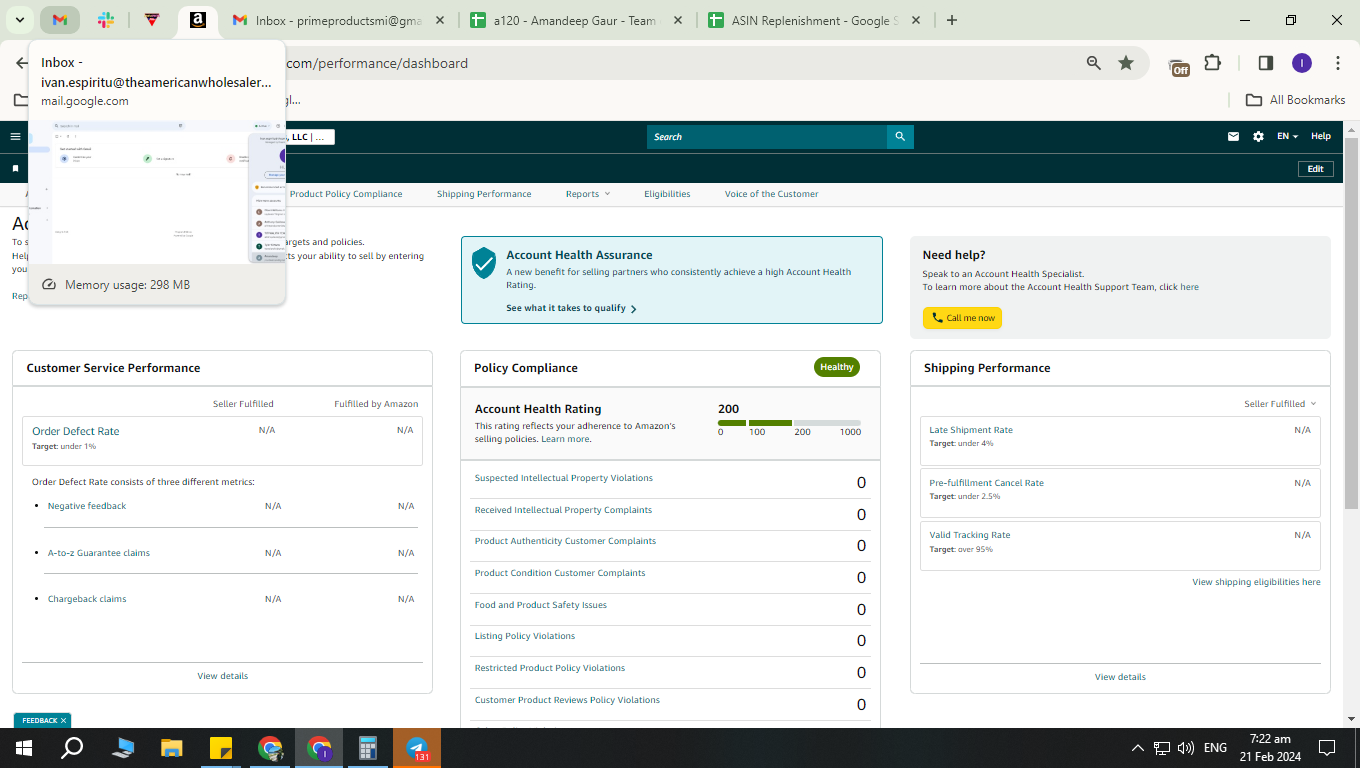
Task: Click the Learn more link under Account Health Rating
Action: pos(565,439)
